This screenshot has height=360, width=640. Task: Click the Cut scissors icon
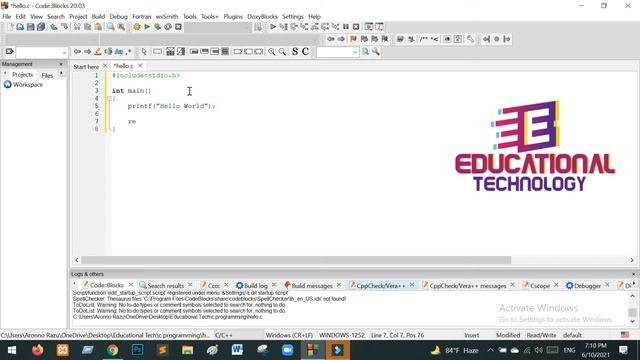coord(77,27)
